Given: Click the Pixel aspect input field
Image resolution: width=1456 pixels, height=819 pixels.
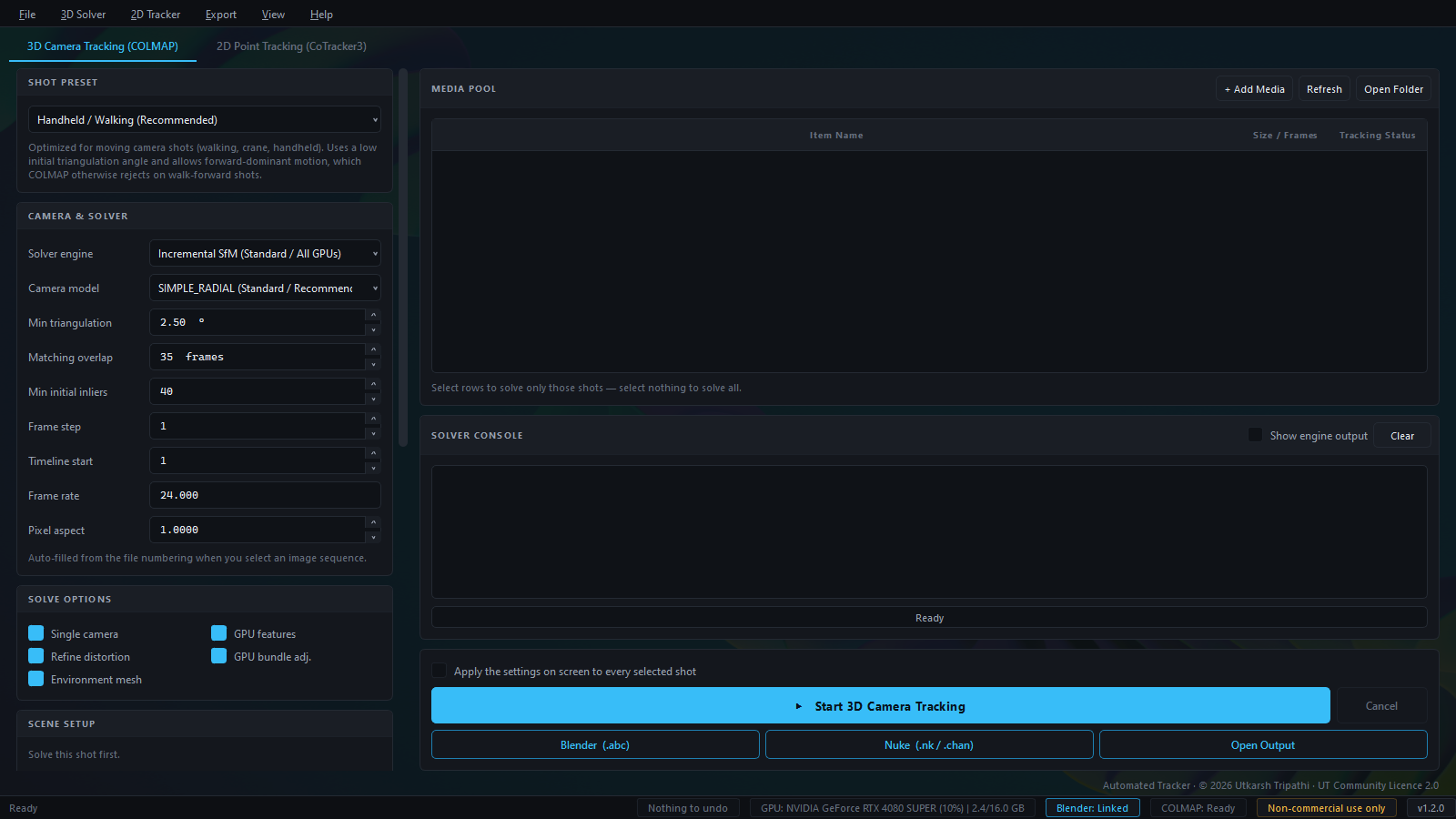Looking at the screenshot, I should pyautogui.click(x=258, y=530).
